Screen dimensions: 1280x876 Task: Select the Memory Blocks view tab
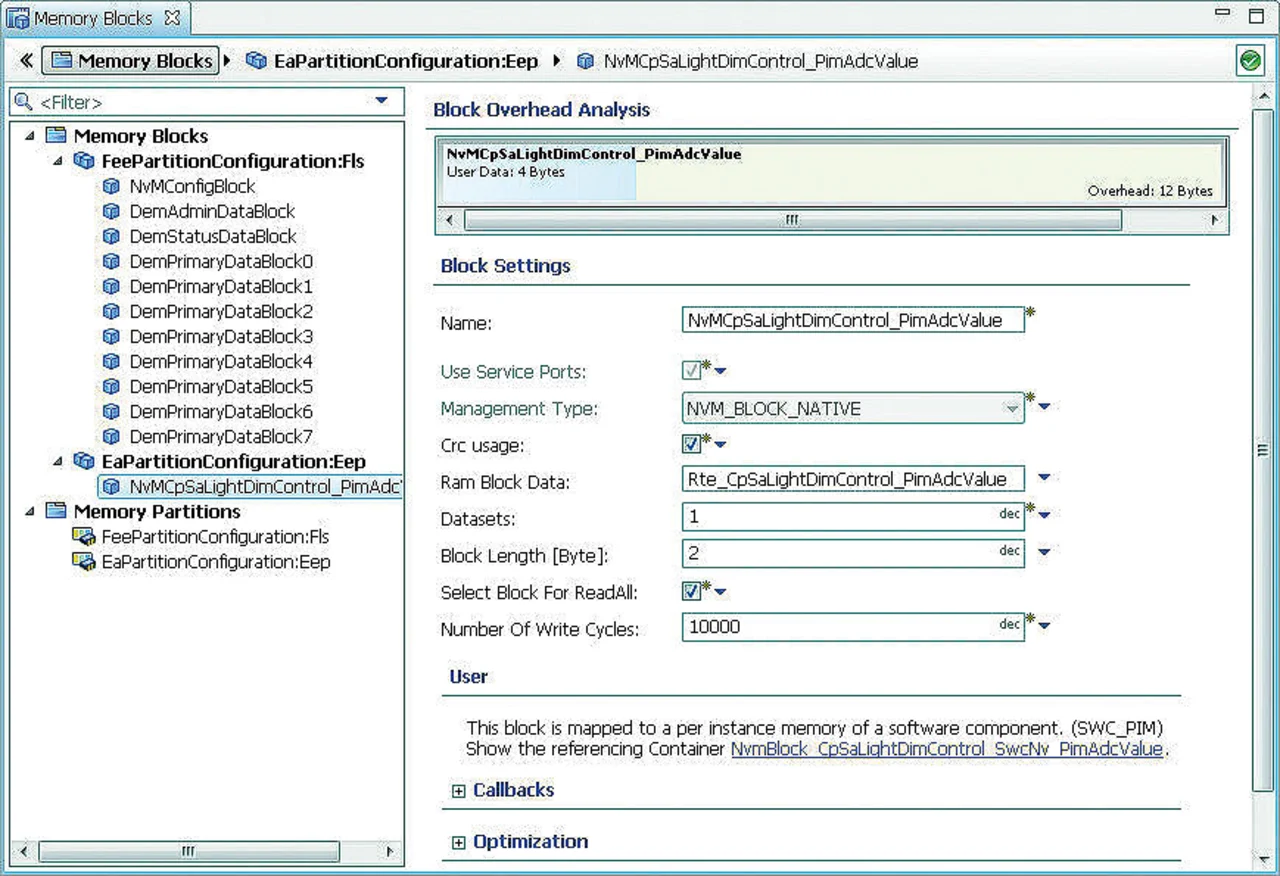(92, 18)
